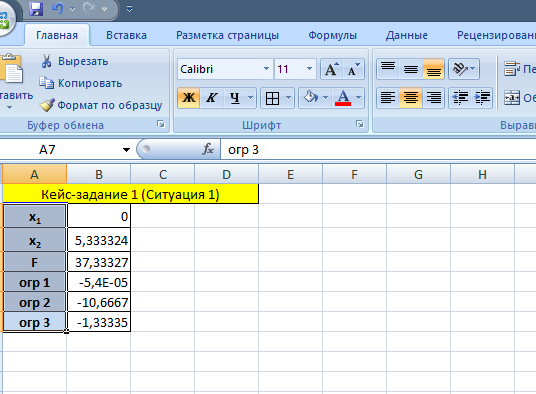Open the Underline style dropdown arrow
Image resolution: width=536 pixels, height=394 pixels.
(x=251, y=98)
